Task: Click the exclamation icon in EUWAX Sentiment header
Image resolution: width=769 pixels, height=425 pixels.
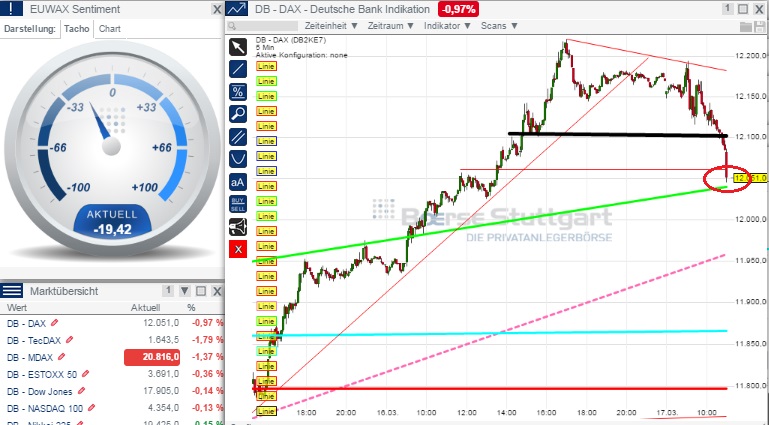Action: point(11,9)
